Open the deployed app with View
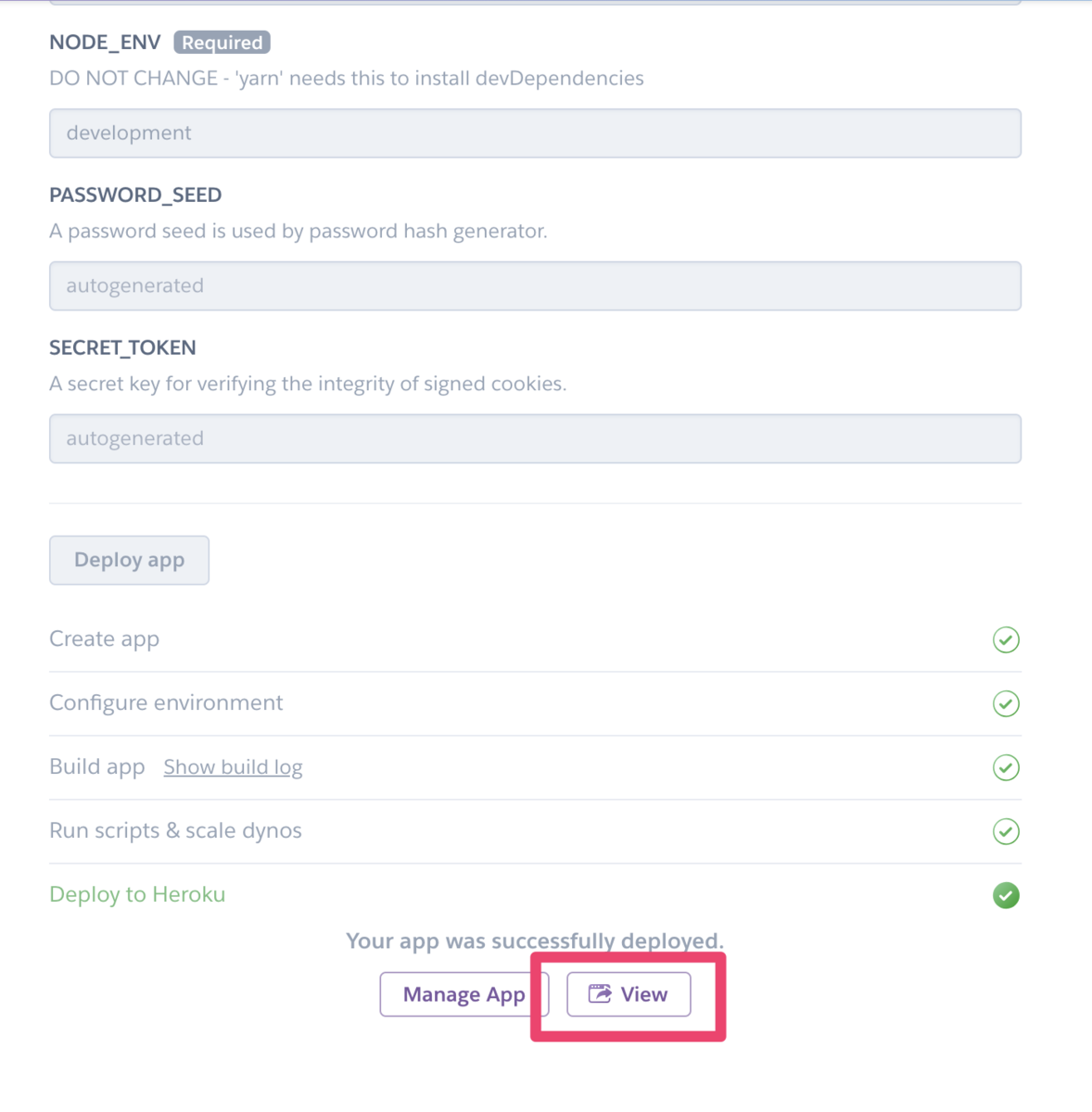Image resolution: width=1092 pixels, height=1112 pixels. pos(629,994)
